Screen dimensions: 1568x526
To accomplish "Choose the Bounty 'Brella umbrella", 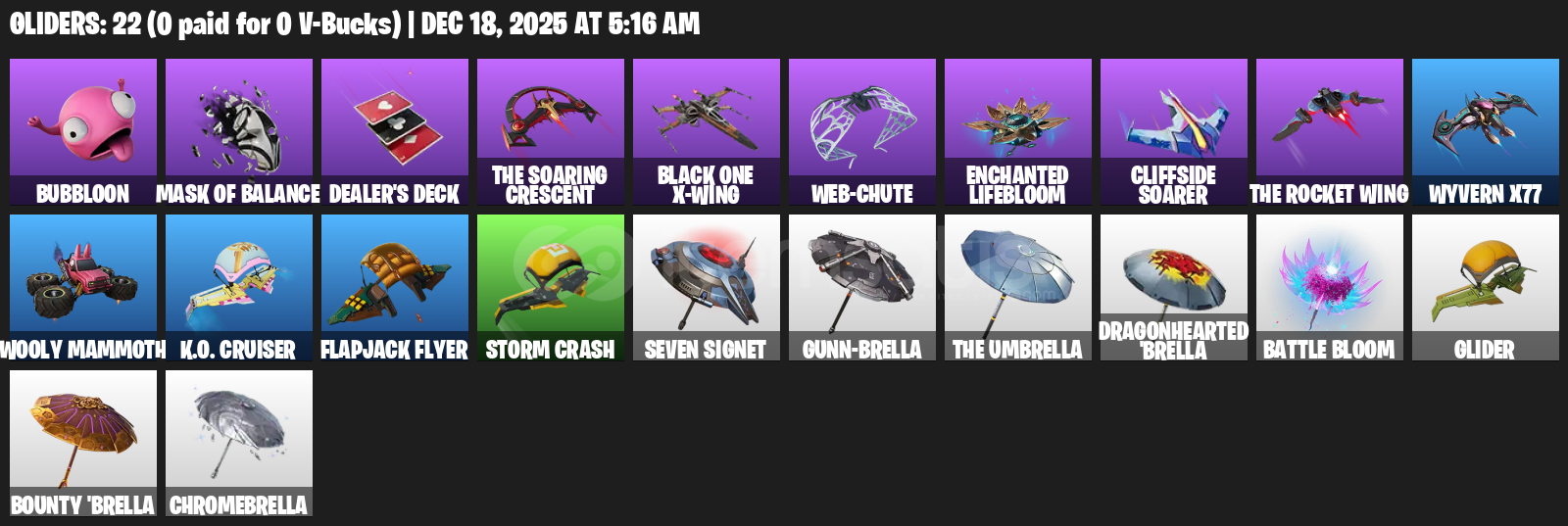I will [x=83, y=444].
